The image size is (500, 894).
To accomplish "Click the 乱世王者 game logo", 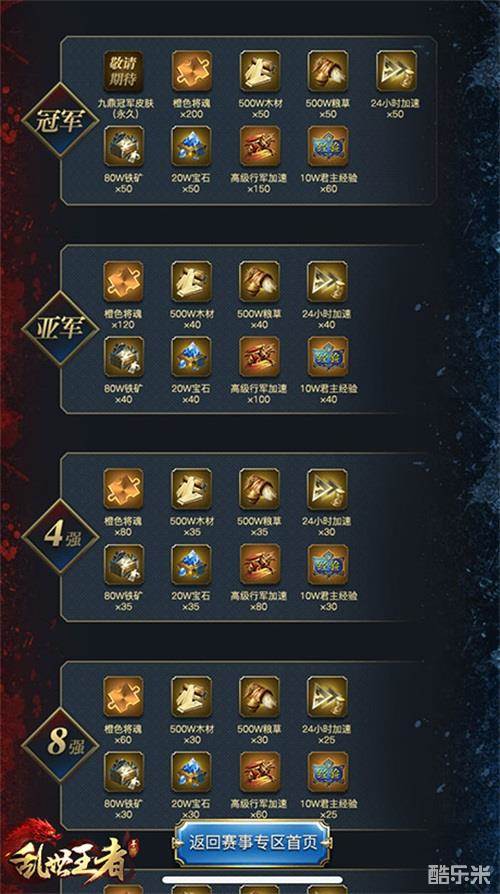I will 67,853.
